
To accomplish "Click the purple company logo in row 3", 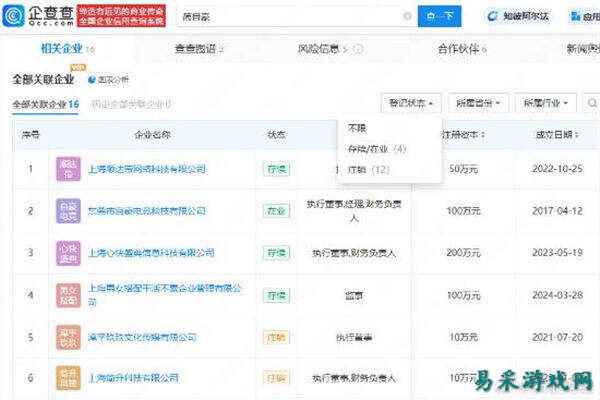I will [x=68, y=253].
